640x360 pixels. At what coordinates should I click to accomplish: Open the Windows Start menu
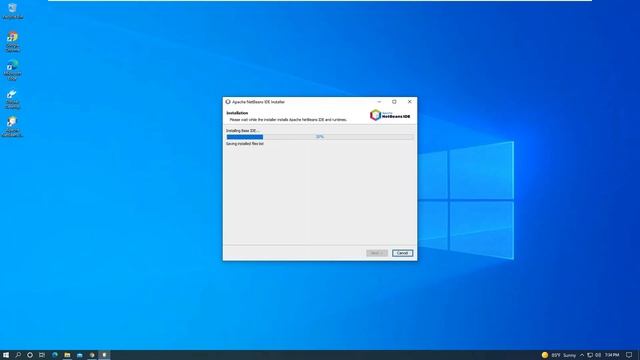click(6, 355)
